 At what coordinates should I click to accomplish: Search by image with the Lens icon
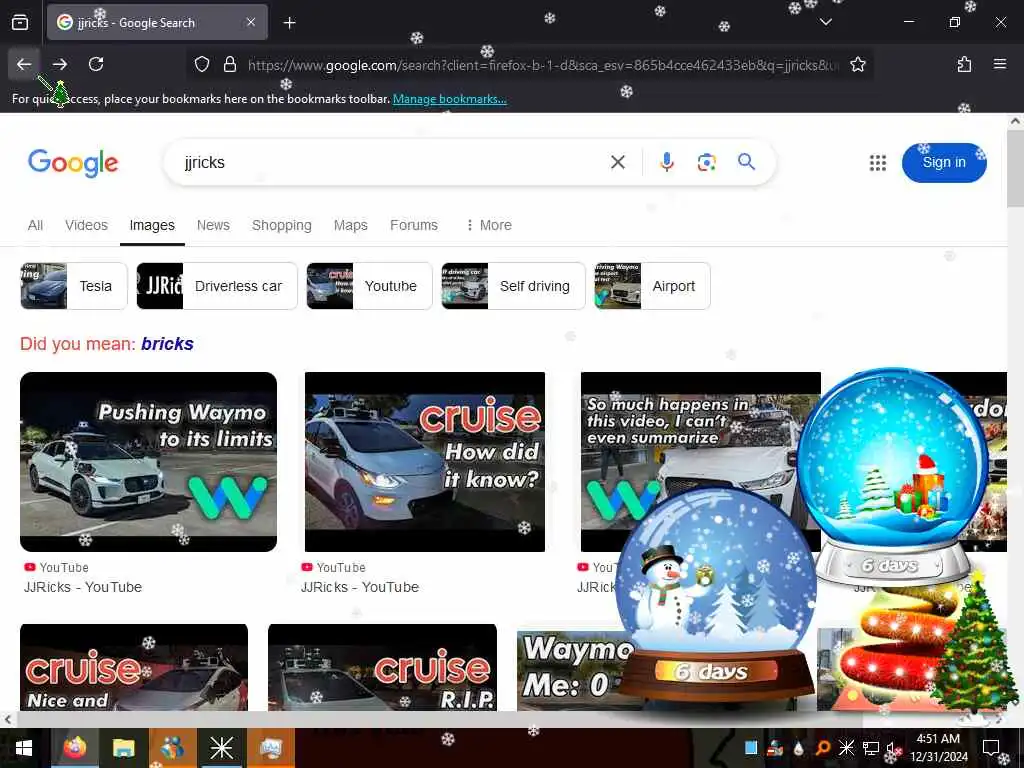pos(706,162)
